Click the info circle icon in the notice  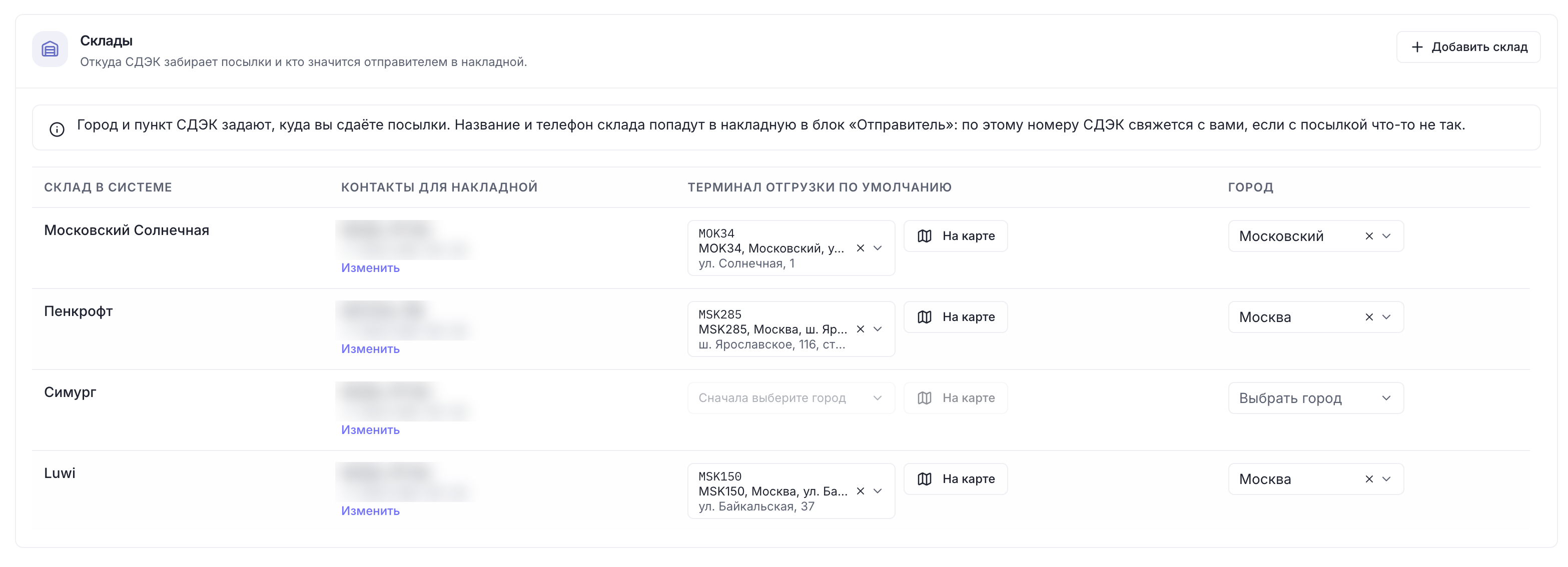tap(57, 129)
